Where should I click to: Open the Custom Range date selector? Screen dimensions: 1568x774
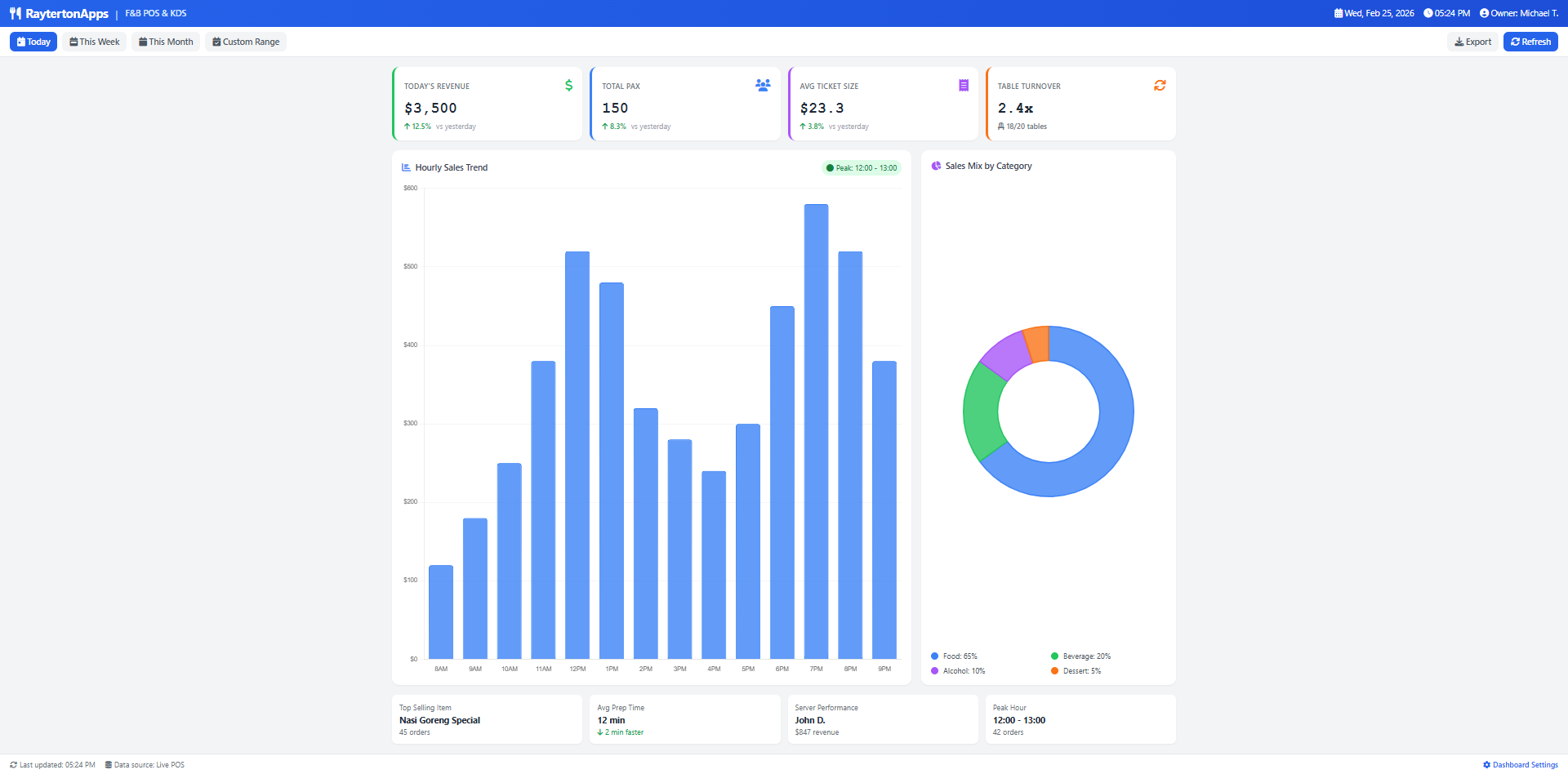pos(245,41)
